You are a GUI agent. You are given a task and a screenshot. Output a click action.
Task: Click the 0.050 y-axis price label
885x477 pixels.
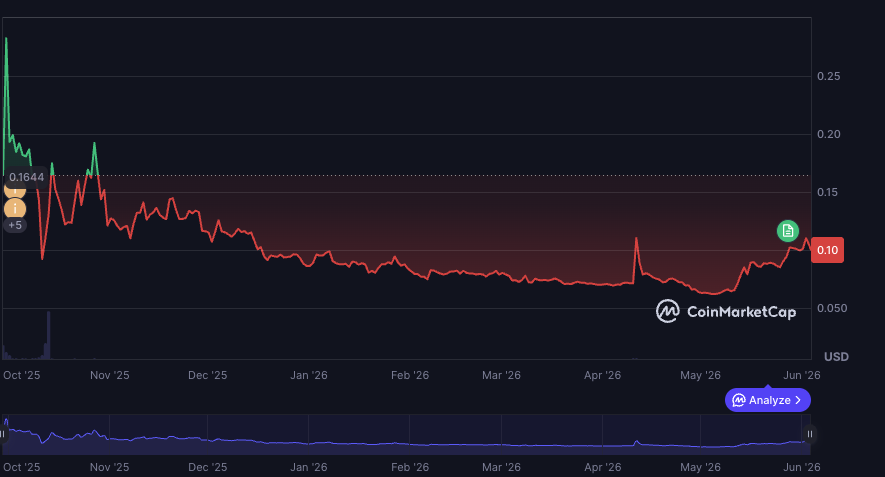(x=832, y=308)
